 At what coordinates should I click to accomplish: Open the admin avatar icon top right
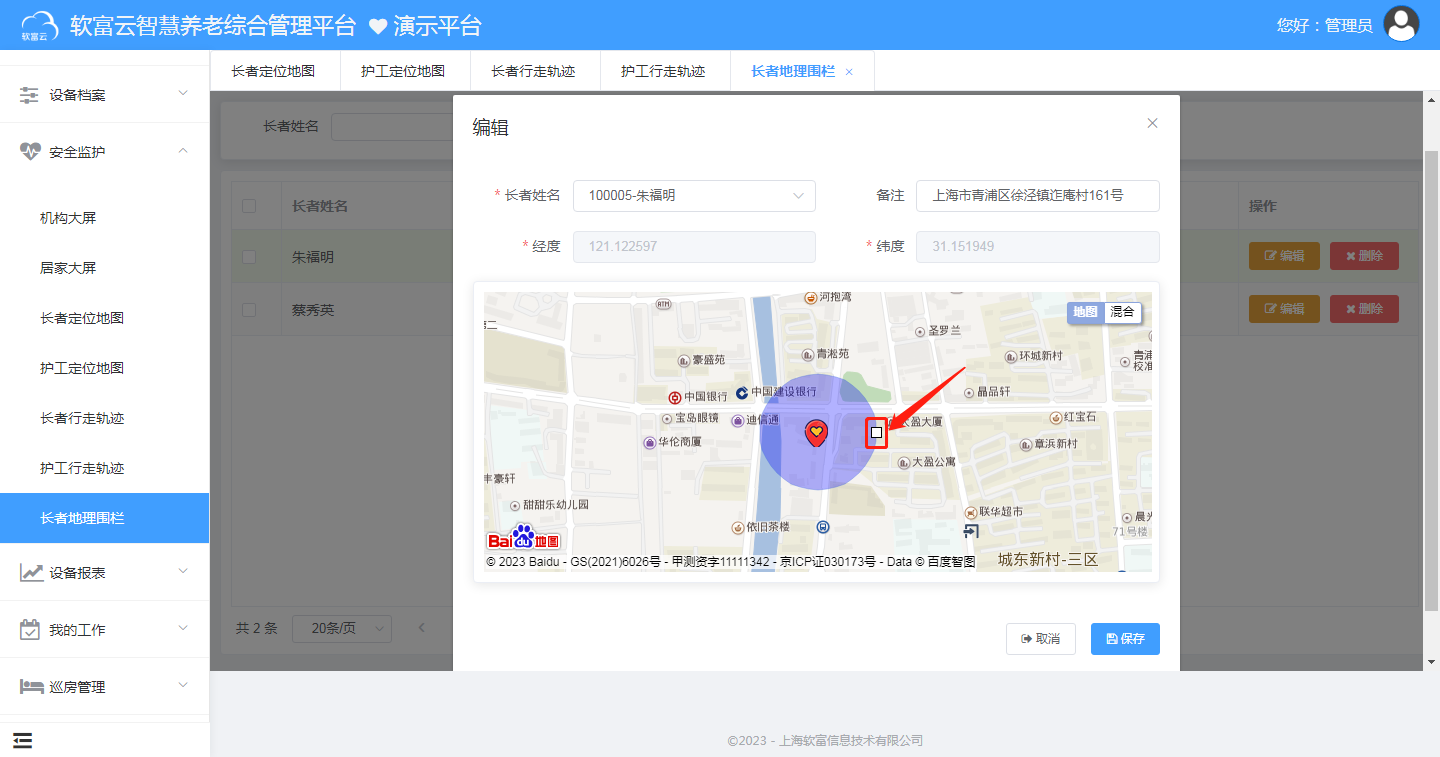click(1401, 24)
